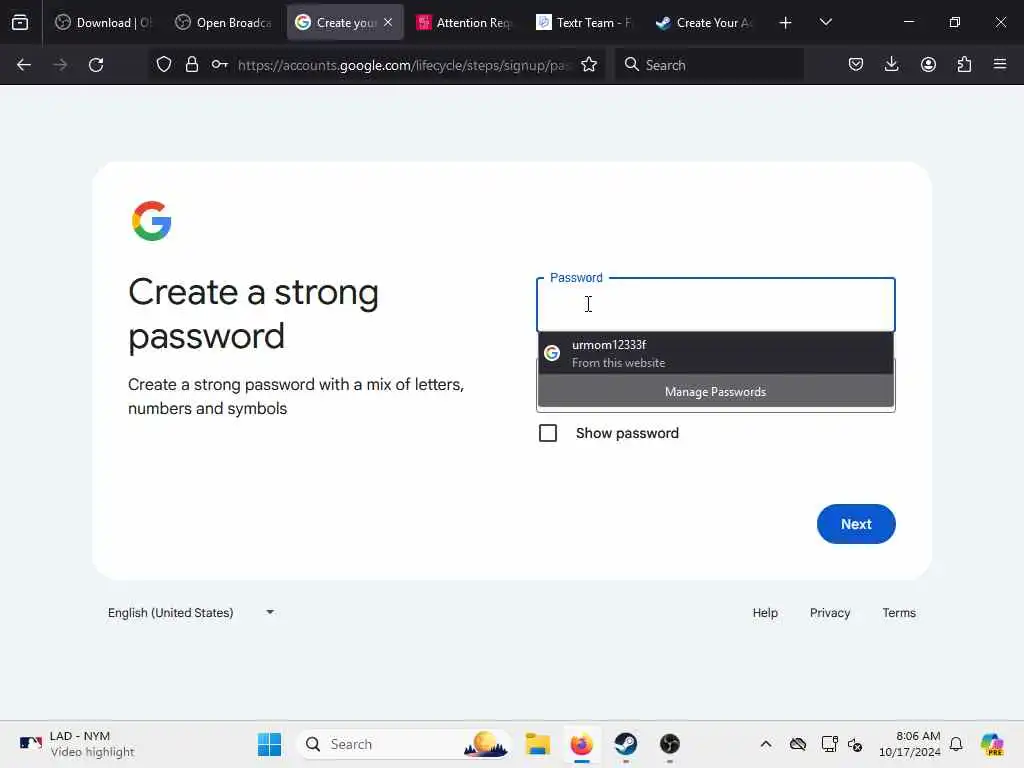Open the network display tray icon
Screen dimensions: 1024x768
pyautogui.click(x=829, y=744)
